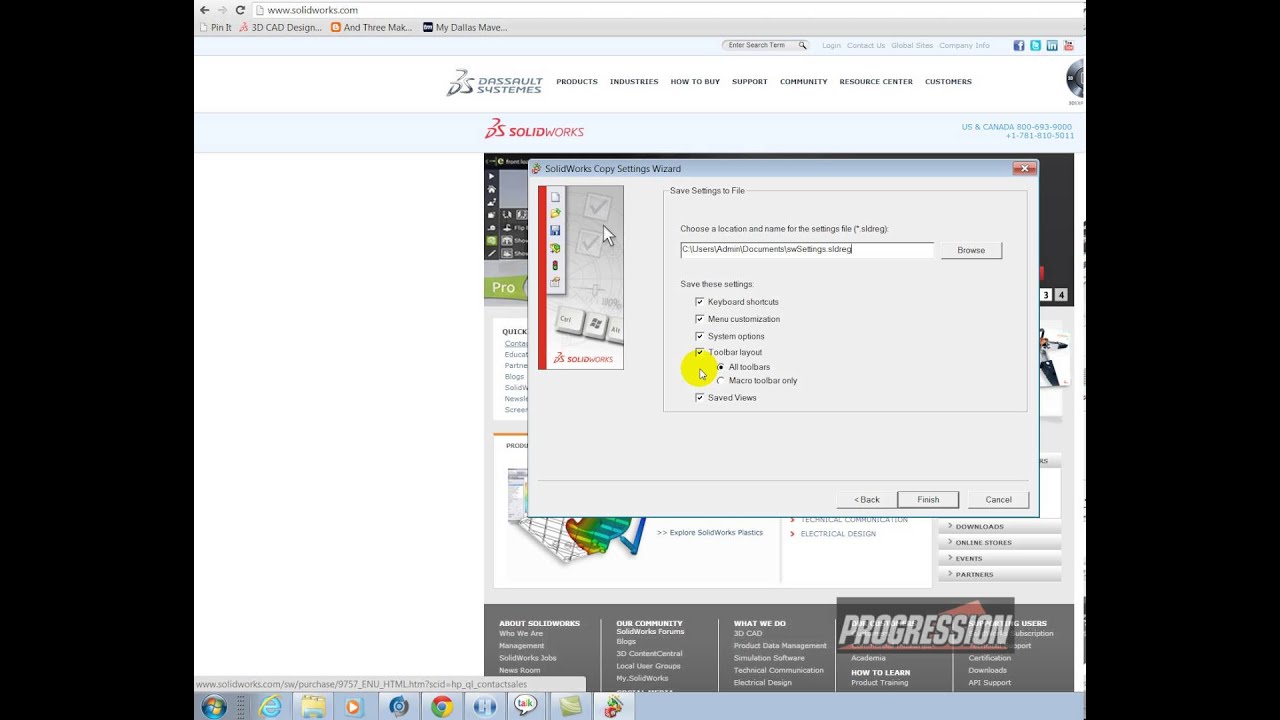Viewport: 1280px width, 720px height.
Task: Open Windows Media Player from taskbar
Action: 354,706
